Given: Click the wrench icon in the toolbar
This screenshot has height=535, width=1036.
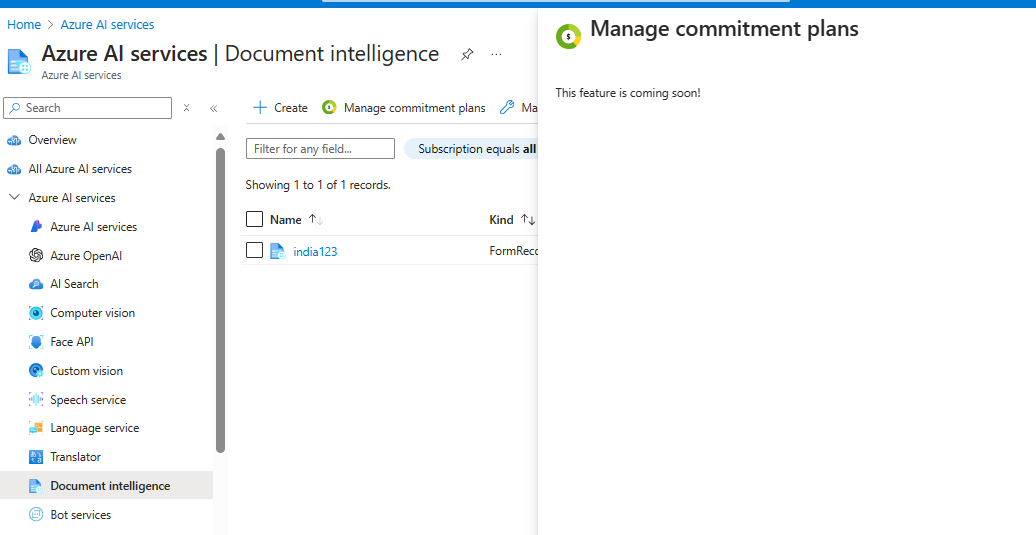Looking at the screenshot, I should tap(507, 108).
